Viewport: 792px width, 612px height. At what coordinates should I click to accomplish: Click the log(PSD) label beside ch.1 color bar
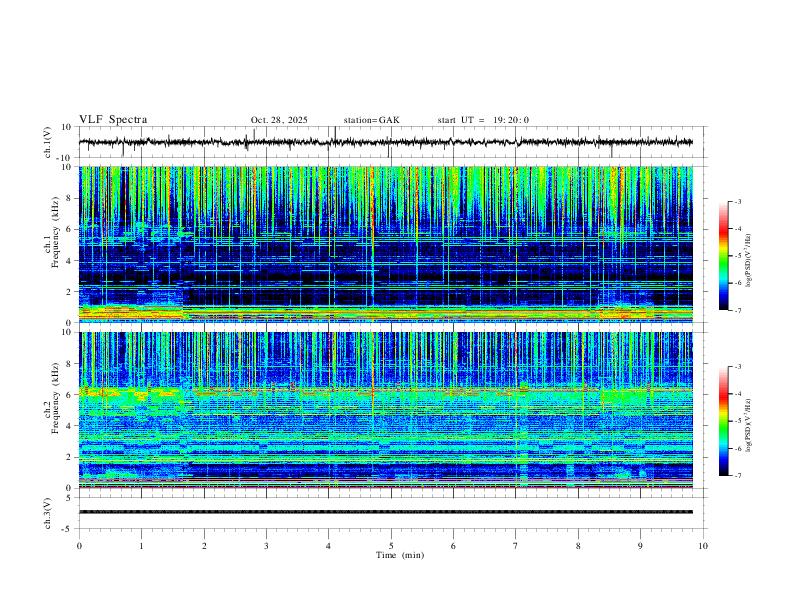(x=748, y=260)
